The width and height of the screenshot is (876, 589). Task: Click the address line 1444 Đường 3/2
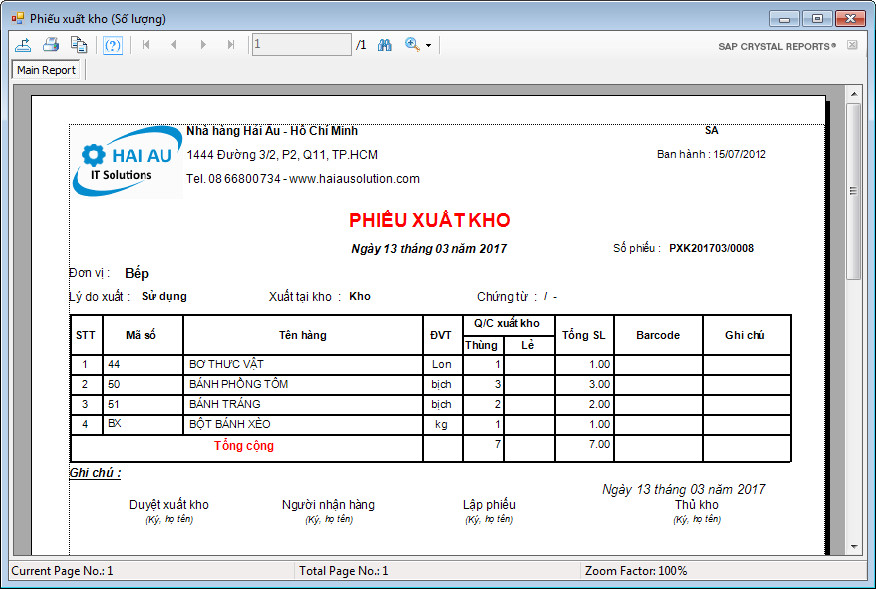click(x=282, y=155)
